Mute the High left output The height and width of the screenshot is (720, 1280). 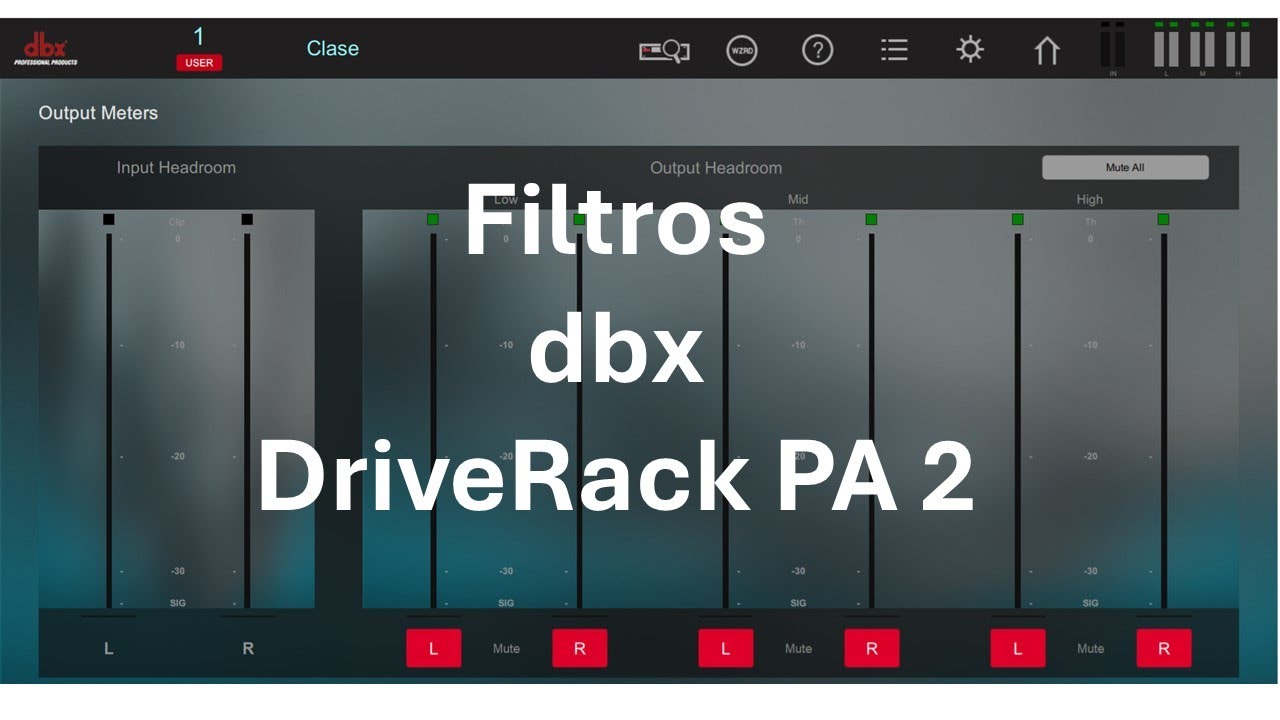tap(1017, 648)
